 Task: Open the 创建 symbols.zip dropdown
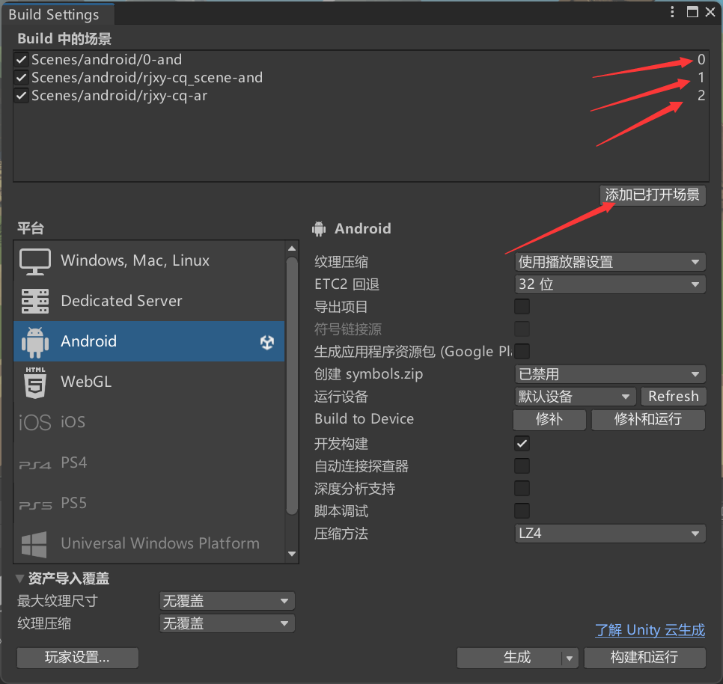point(610,374)
